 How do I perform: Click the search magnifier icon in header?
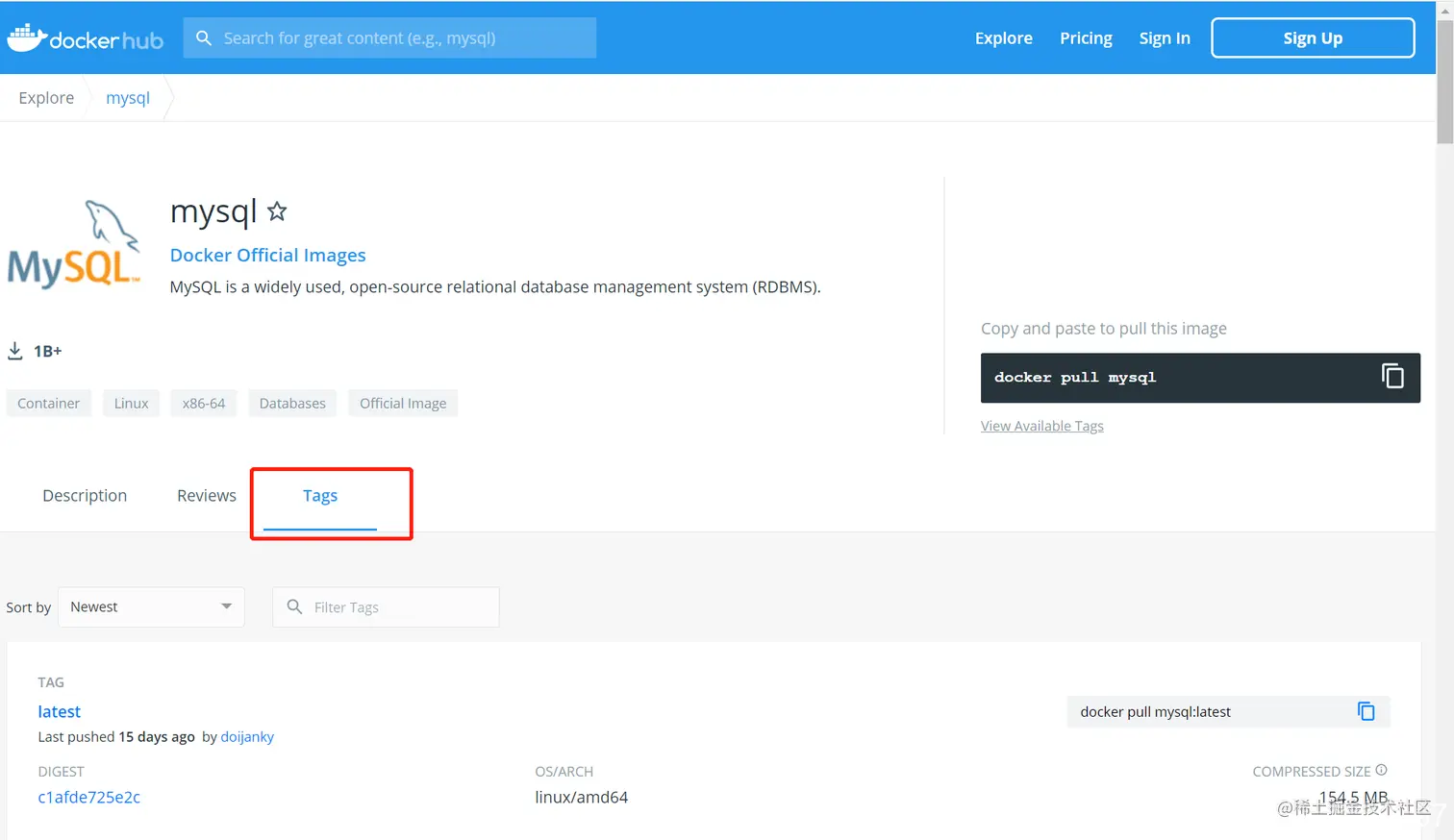point(204,38)
